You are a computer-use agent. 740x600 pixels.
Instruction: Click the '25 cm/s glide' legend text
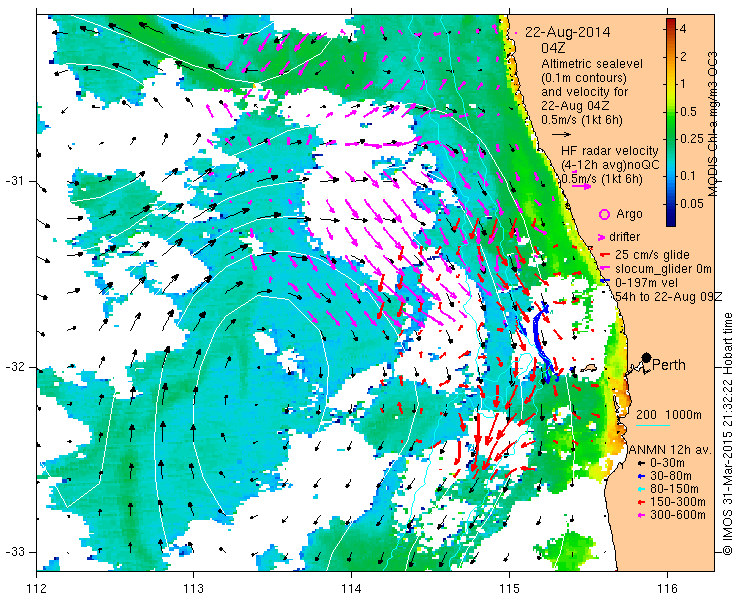652,255
